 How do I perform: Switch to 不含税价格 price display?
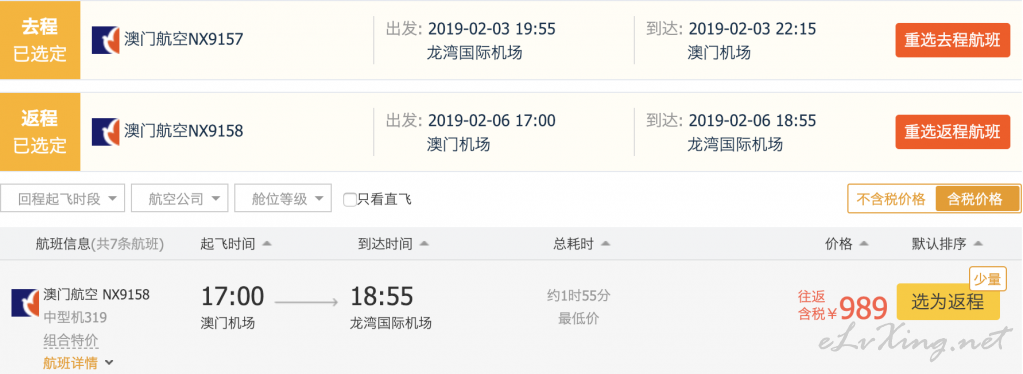[x=891, y=199]
